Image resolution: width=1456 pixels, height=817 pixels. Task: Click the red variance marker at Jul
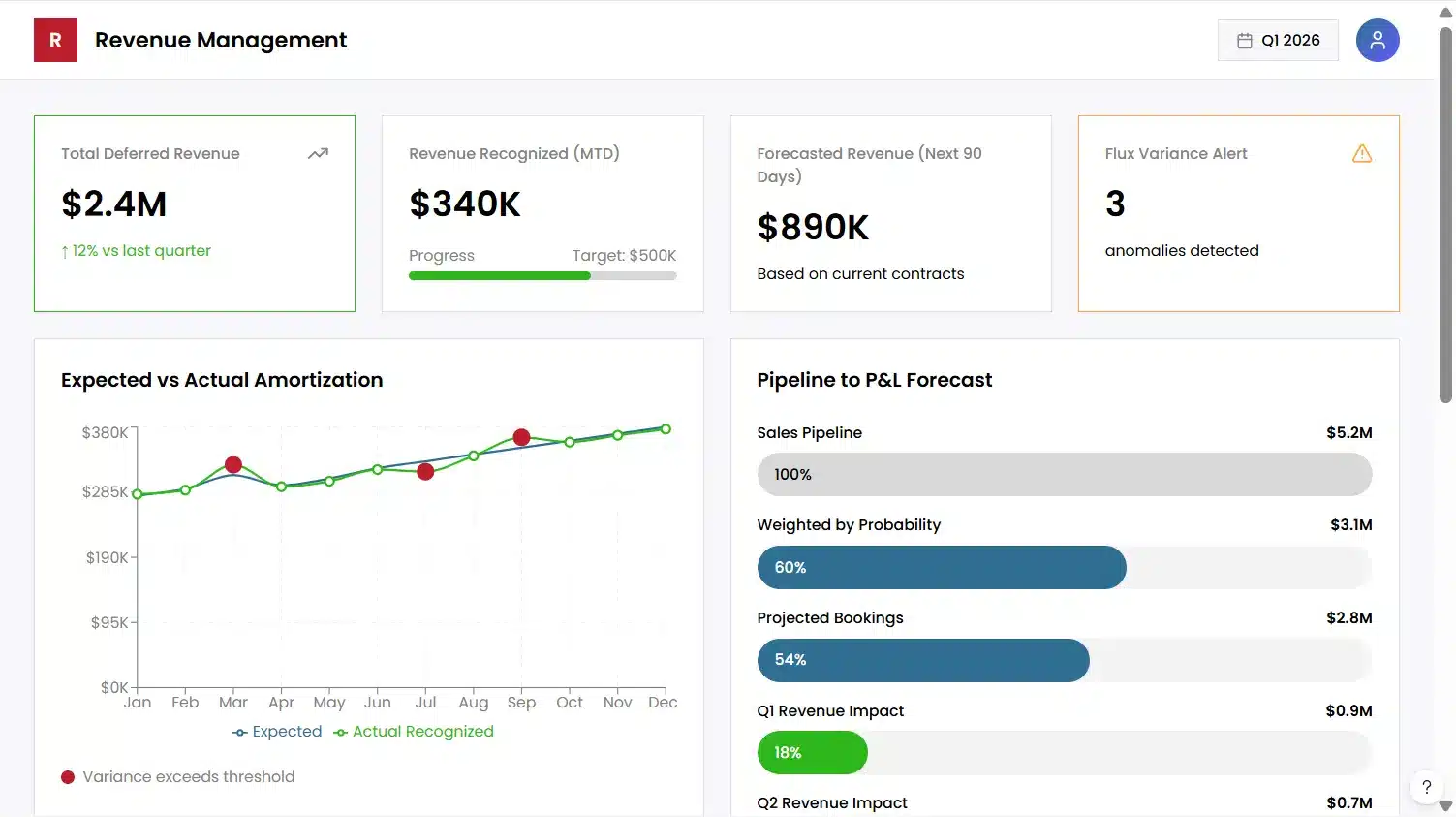425,472
